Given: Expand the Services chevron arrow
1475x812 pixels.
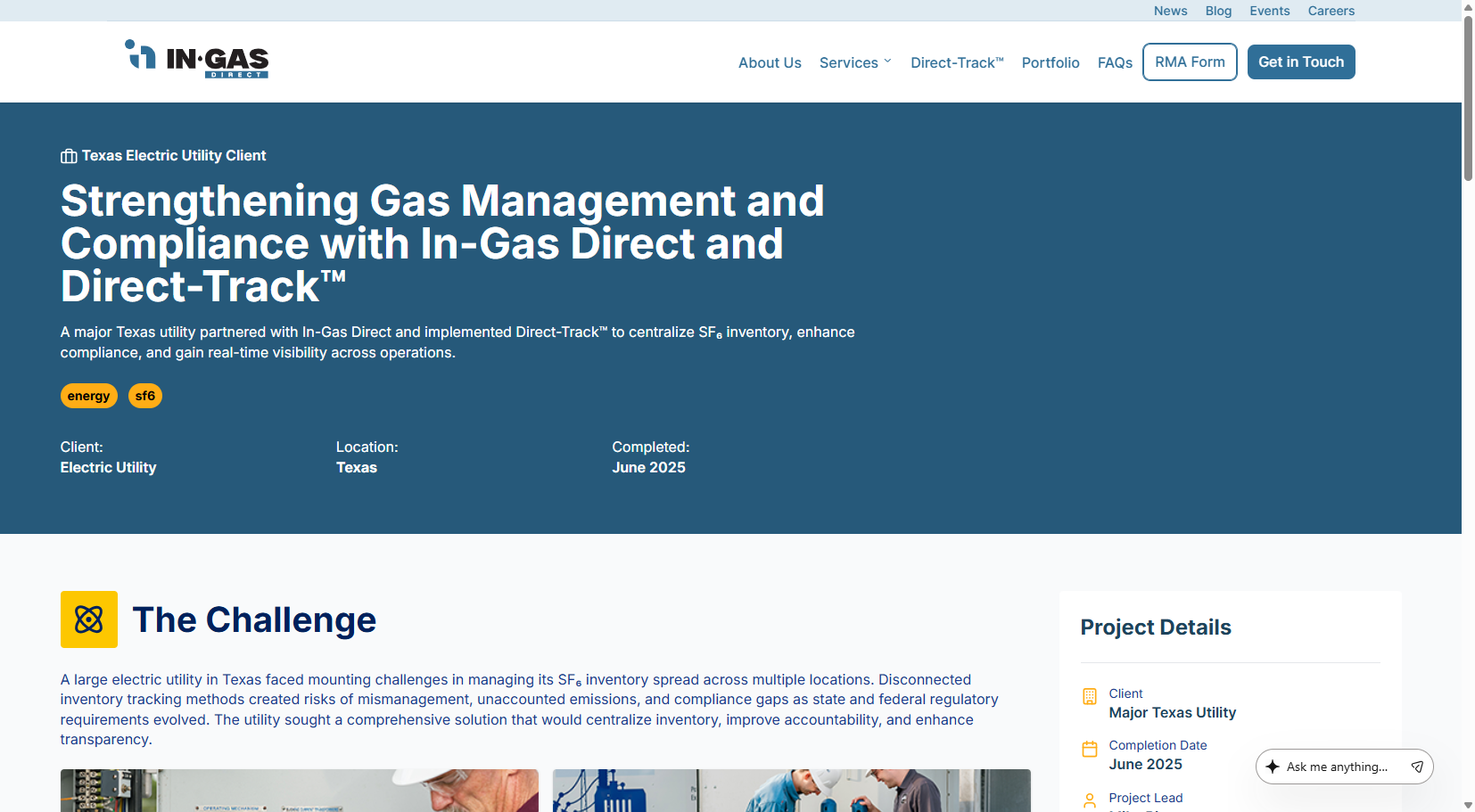Looking at the screenshot, I should [x=888, y=62].
